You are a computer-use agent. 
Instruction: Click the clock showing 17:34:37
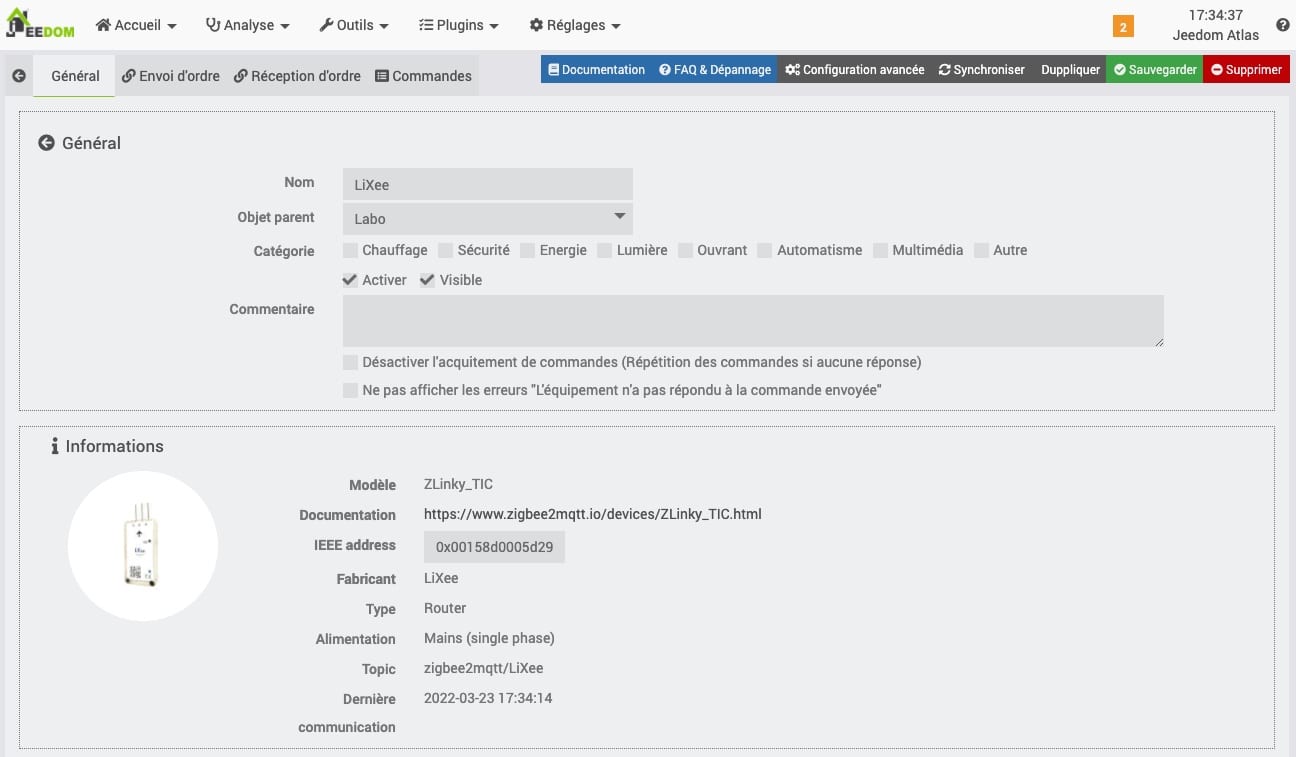pos(1216,15)
